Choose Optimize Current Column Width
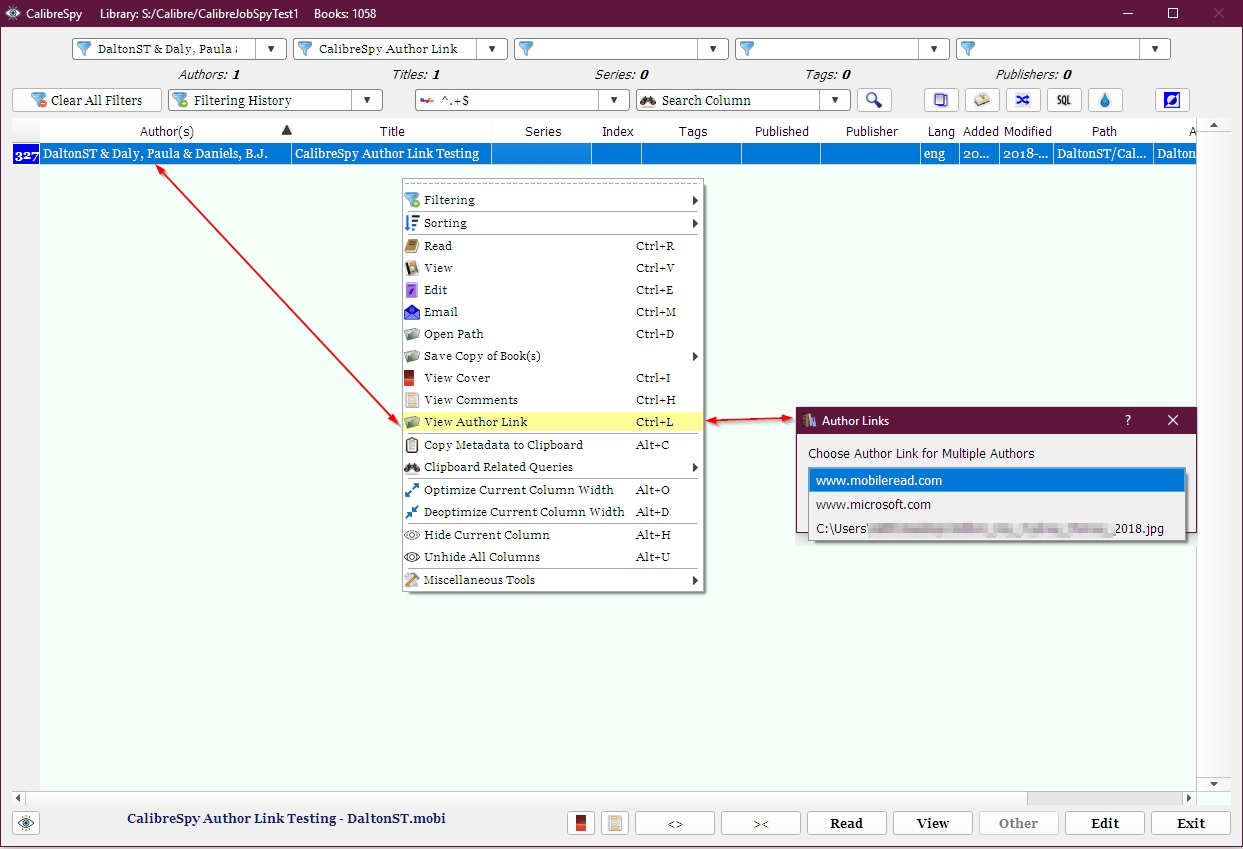The width and height of the screenshot is (1243, 849). [552, 490]
